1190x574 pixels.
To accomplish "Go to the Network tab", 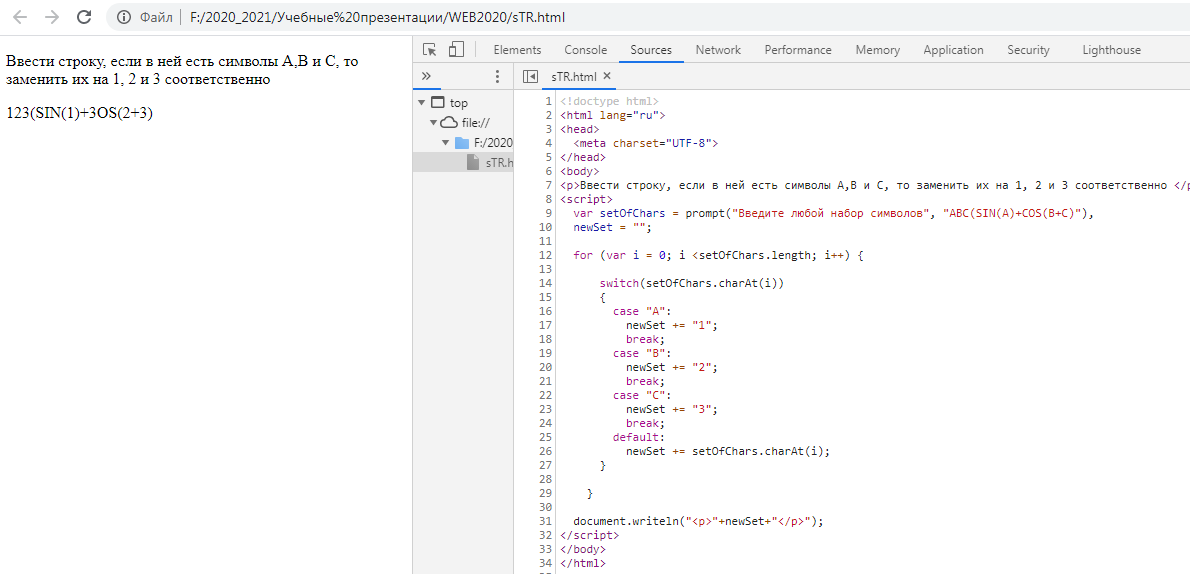I will (x=718, y=50).
